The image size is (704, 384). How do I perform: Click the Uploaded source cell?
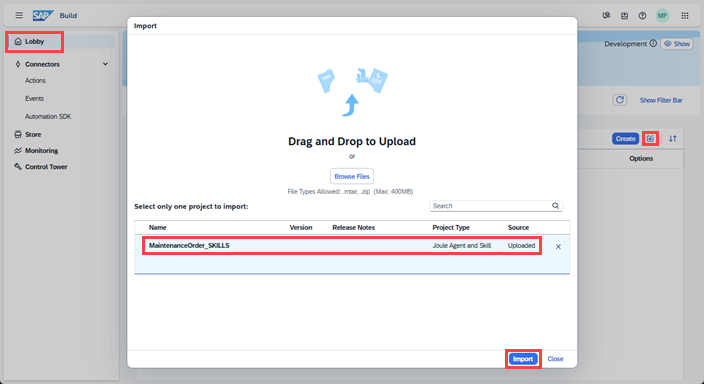(521, 246)
